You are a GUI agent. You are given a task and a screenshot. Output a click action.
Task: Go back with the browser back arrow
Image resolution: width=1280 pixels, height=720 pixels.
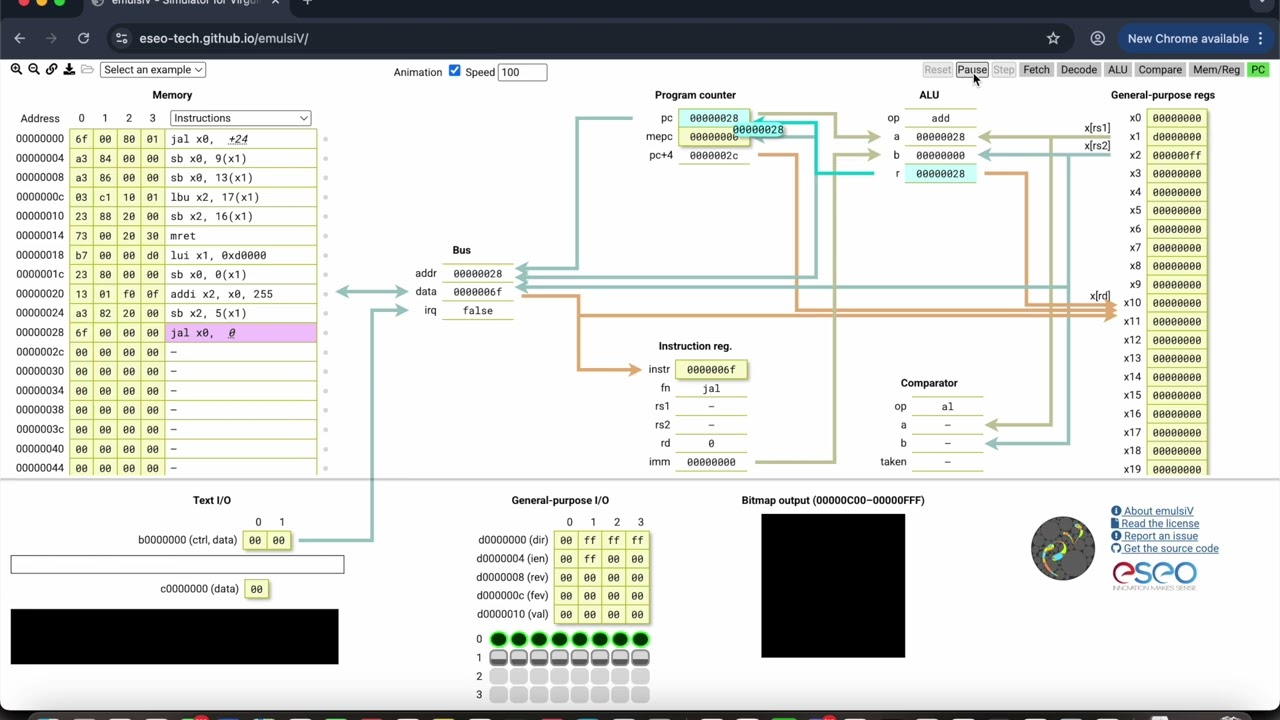(x=20, y=38)
